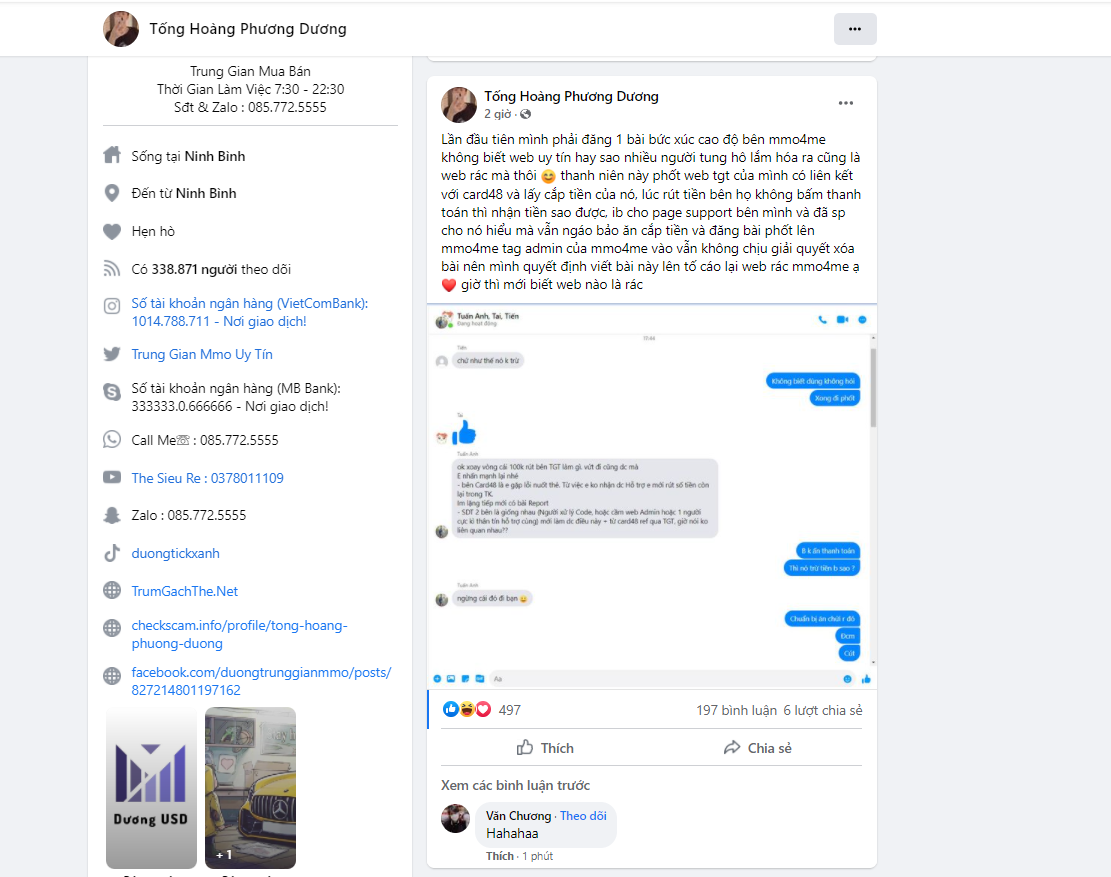
Task: Open the Dương USD featured story thumbnail
Action: (151, 788)
